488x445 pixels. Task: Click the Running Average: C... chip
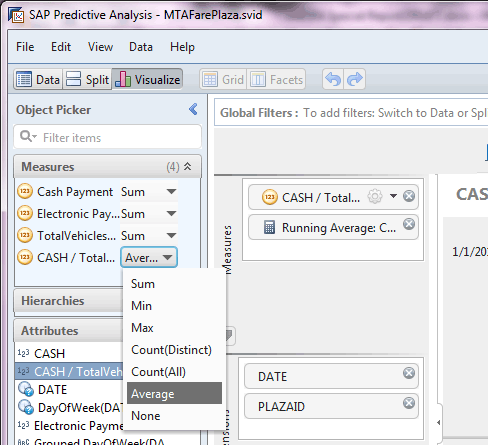pyautogui.click(x=333, y=227)
